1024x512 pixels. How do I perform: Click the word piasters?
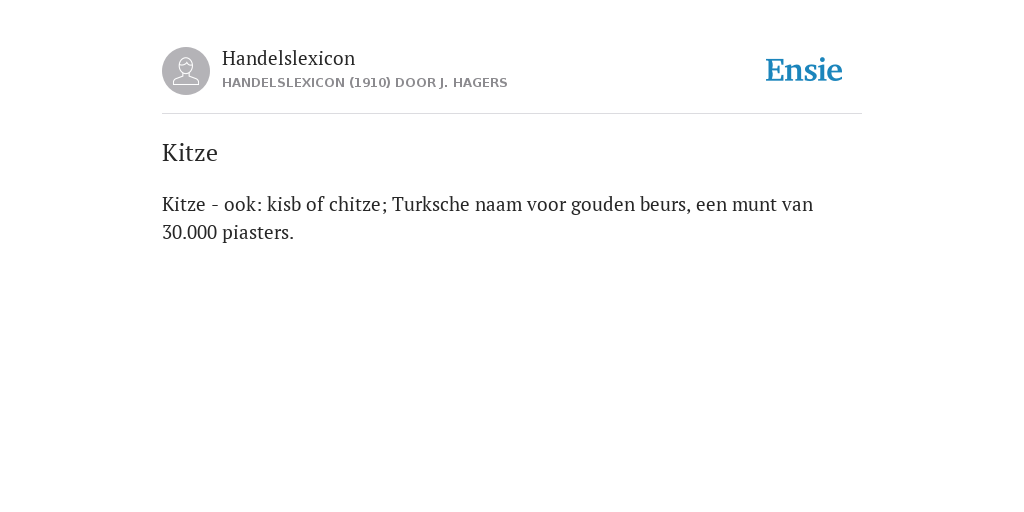258,233
